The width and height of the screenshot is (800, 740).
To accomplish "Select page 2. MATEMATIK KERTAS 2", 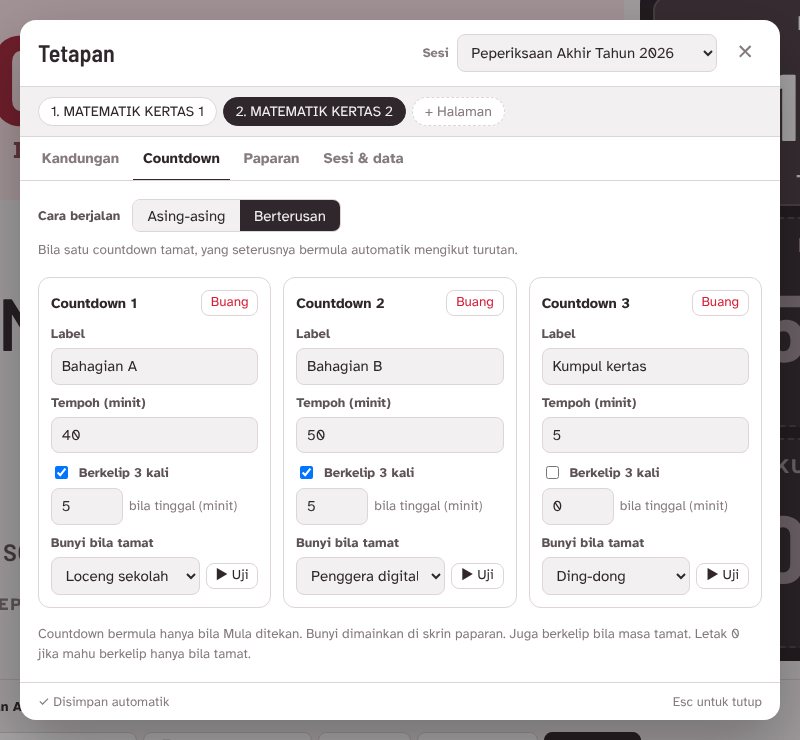I will point(314,111).
